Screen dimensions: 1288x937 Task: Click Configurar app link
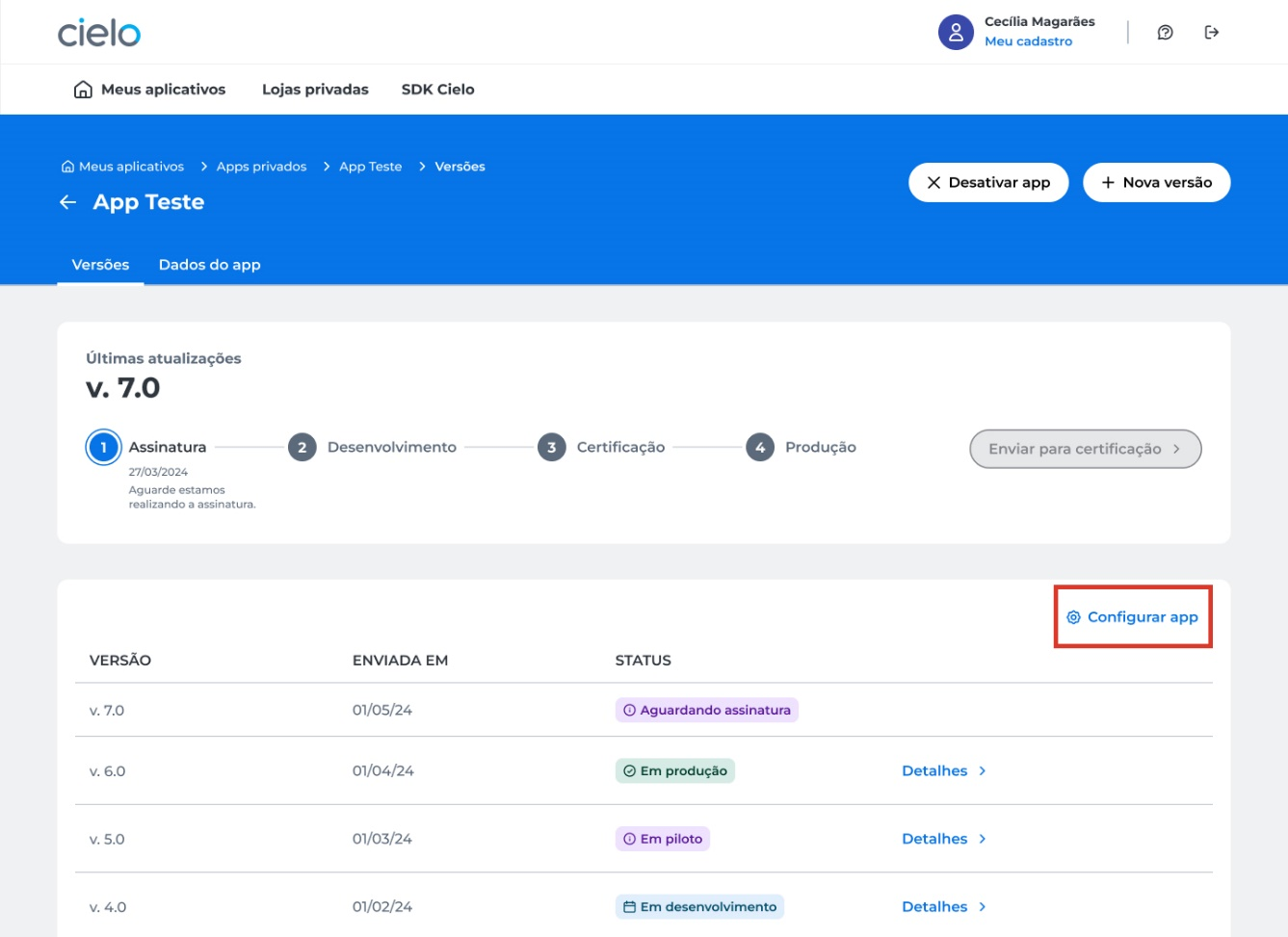coord(1133,617)
